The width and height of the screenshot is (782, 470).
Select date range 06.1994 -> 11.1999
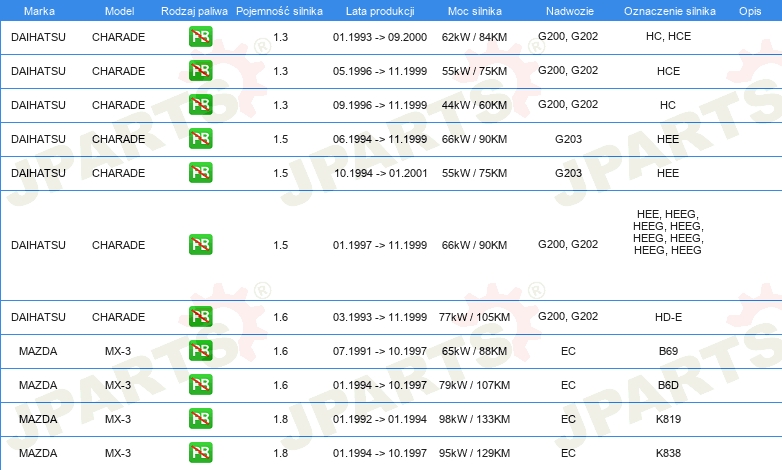pyautogui.click(x=380, y=139)
